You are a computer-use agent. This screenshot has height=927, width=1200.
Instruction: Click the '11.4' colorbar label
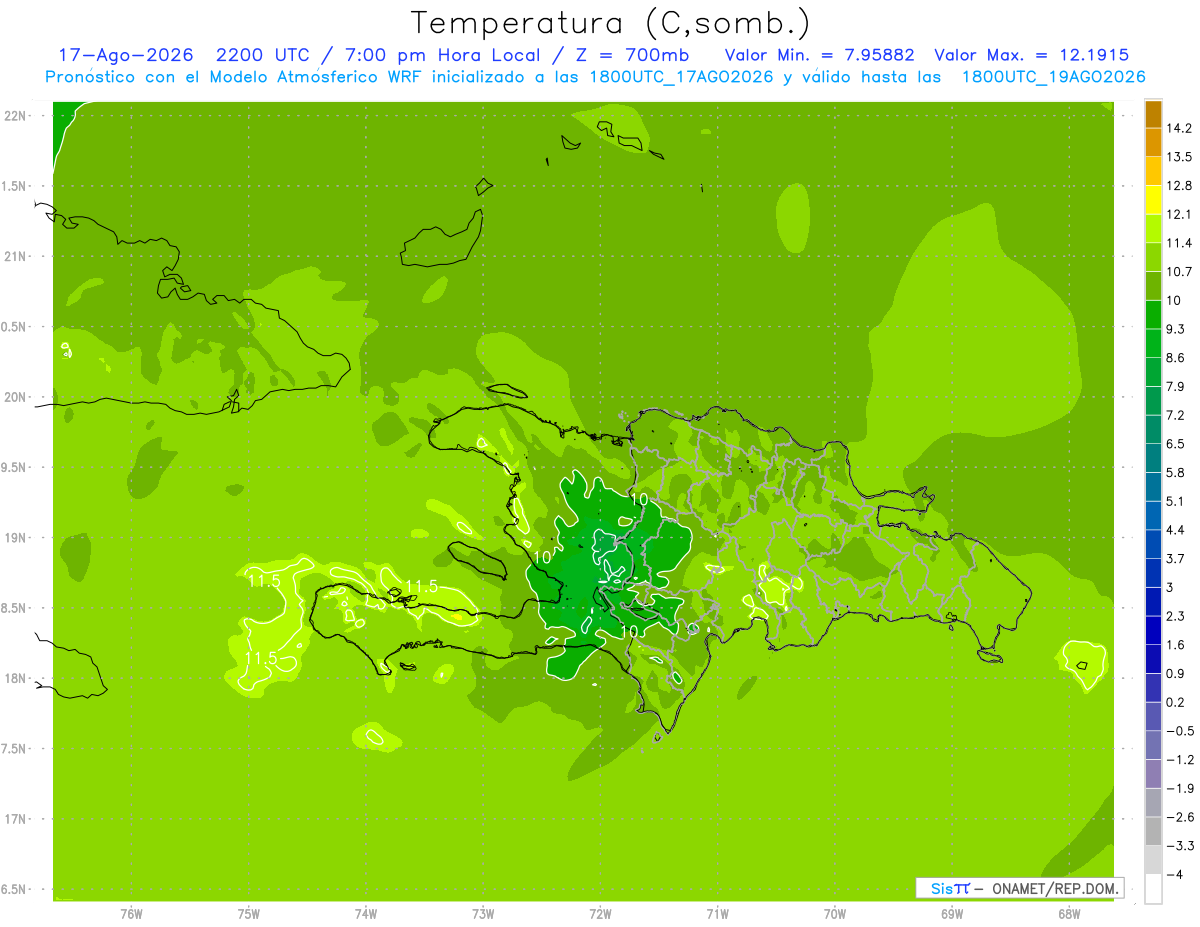tap(1180, 243)
